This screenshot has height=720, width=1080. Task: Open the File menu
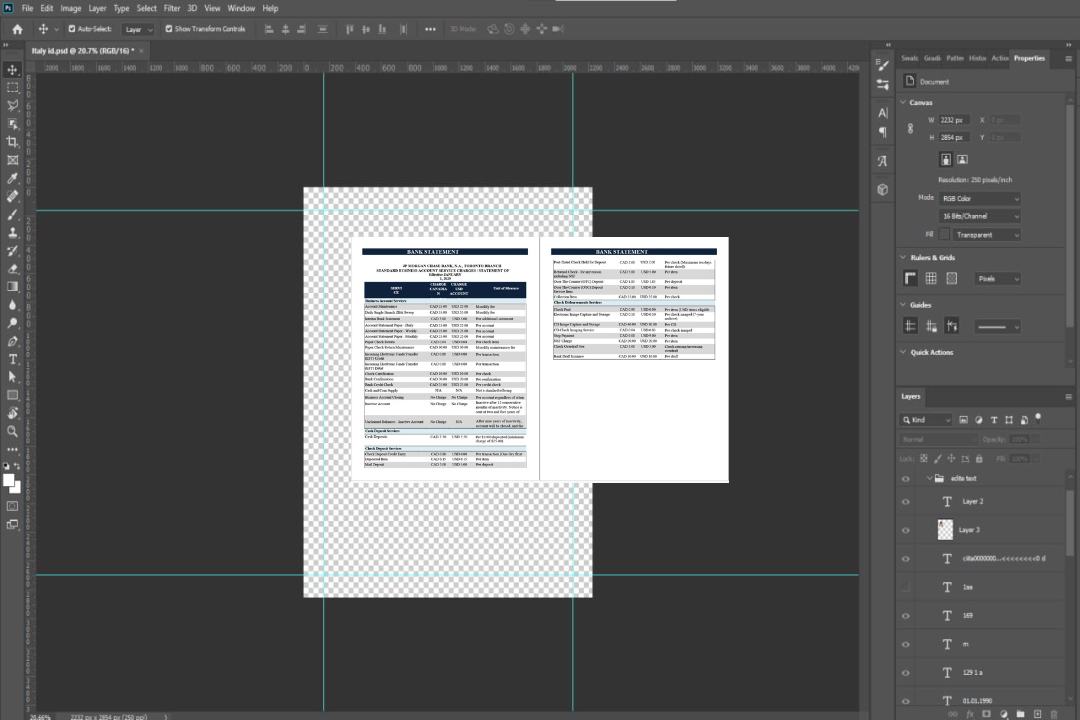(x=28, y=8)
